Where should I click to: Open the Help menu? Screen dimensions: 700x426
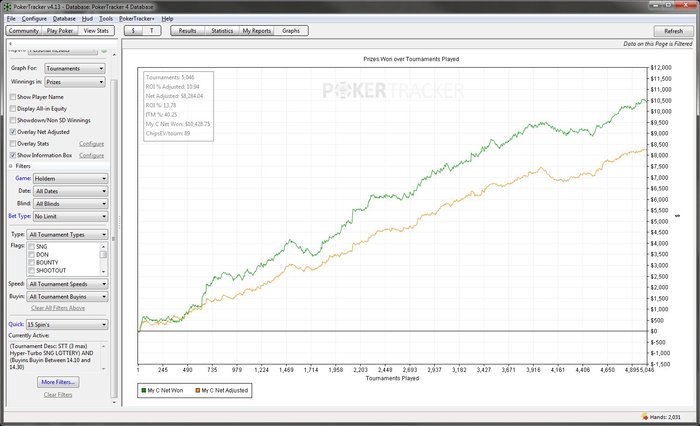[x=167, y=19]
